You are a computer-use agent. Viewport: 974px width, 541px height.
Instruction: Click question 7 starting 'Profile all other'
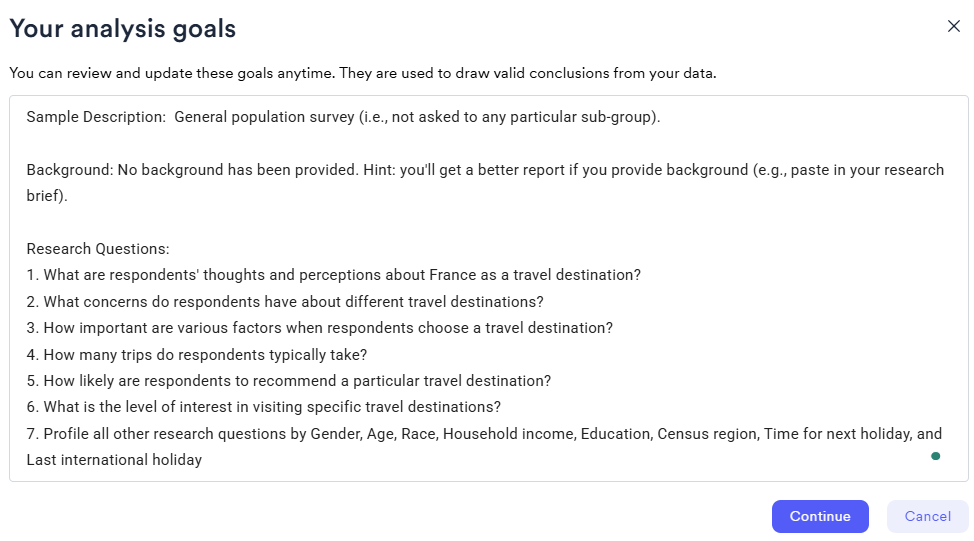click(x=484, y=434)
